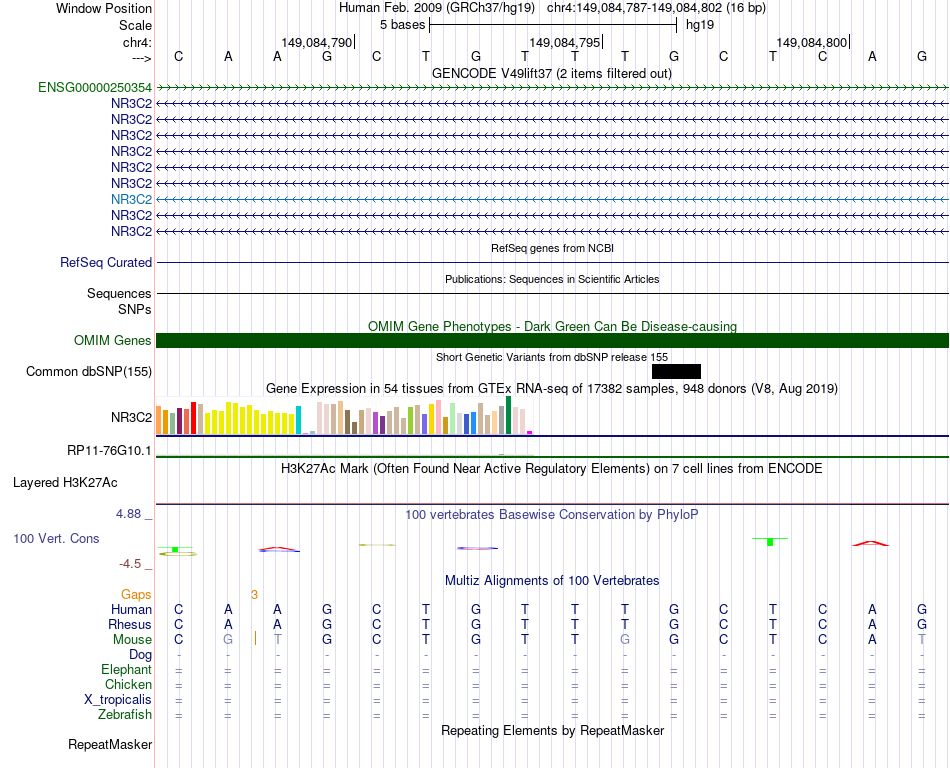This screenshot has height=768, width=950.
Task: Select the Dog alignment row label
Action: point(141,655)
